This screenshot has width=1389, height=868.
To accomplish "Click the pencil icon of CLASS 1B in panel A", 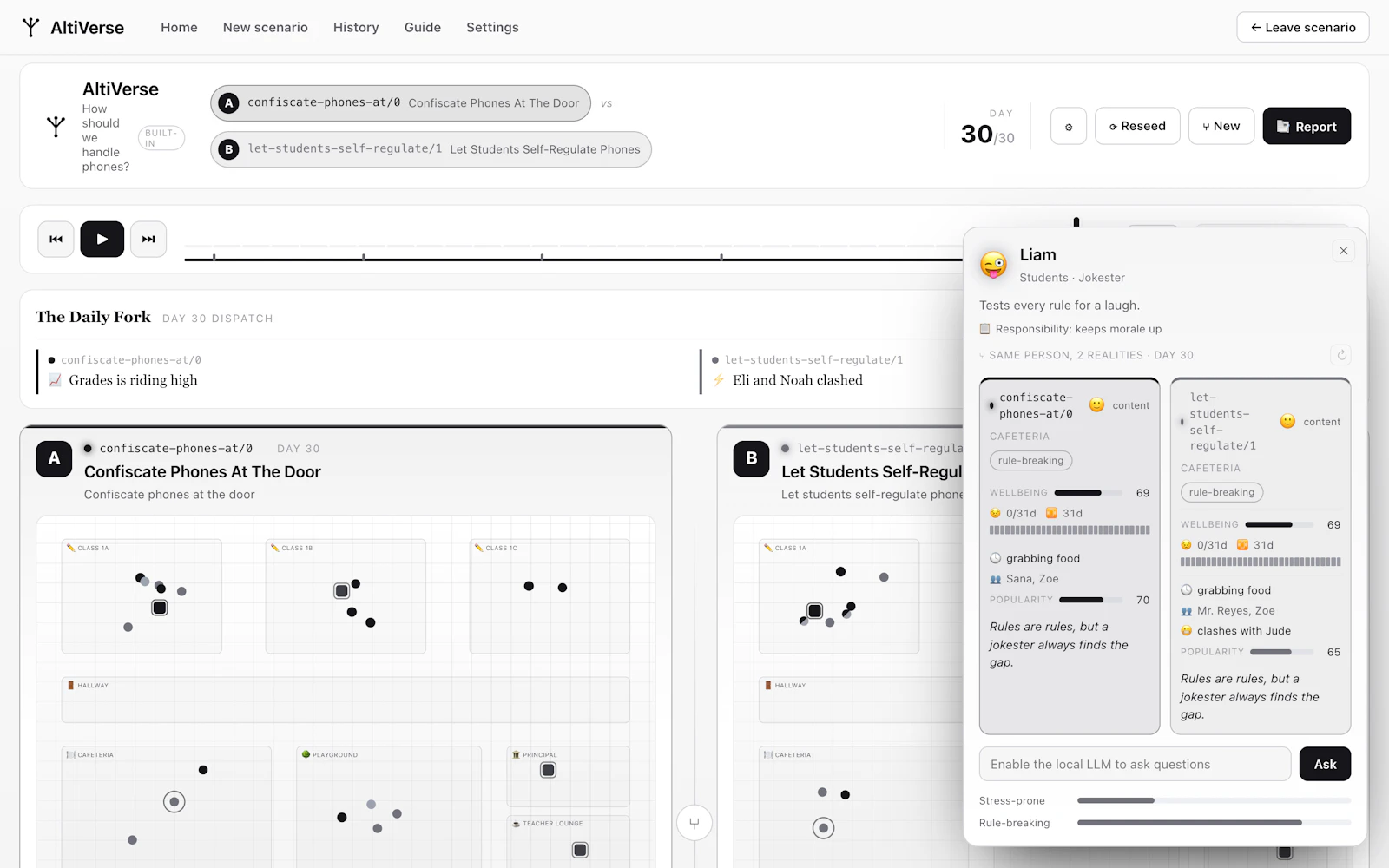I will coord(274,548).
